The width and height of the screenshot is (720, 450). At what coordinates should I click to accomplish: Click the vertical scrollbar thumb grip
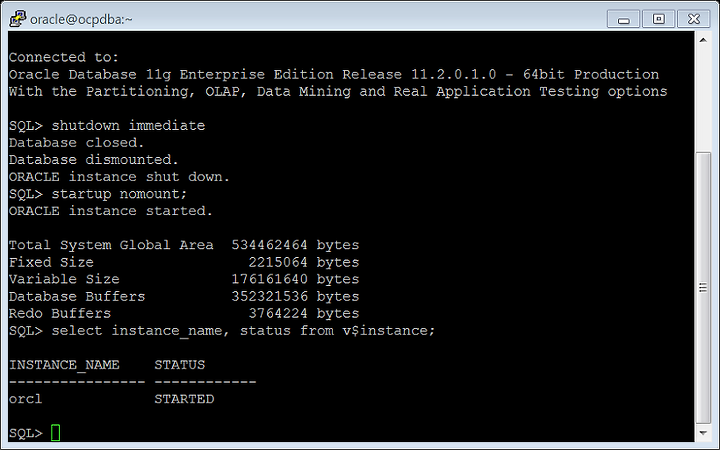click(x=703, y=287)
